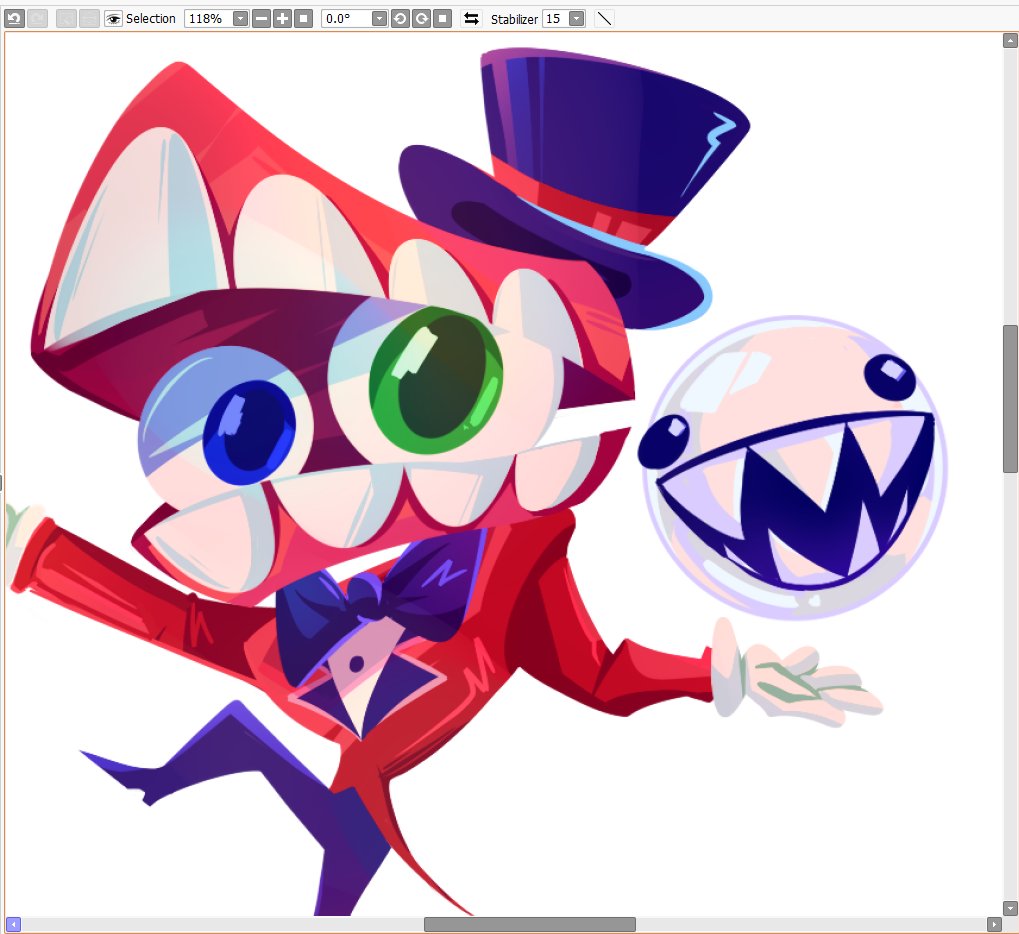Click the horizontal scrollbar right arrow

(994, 924)
